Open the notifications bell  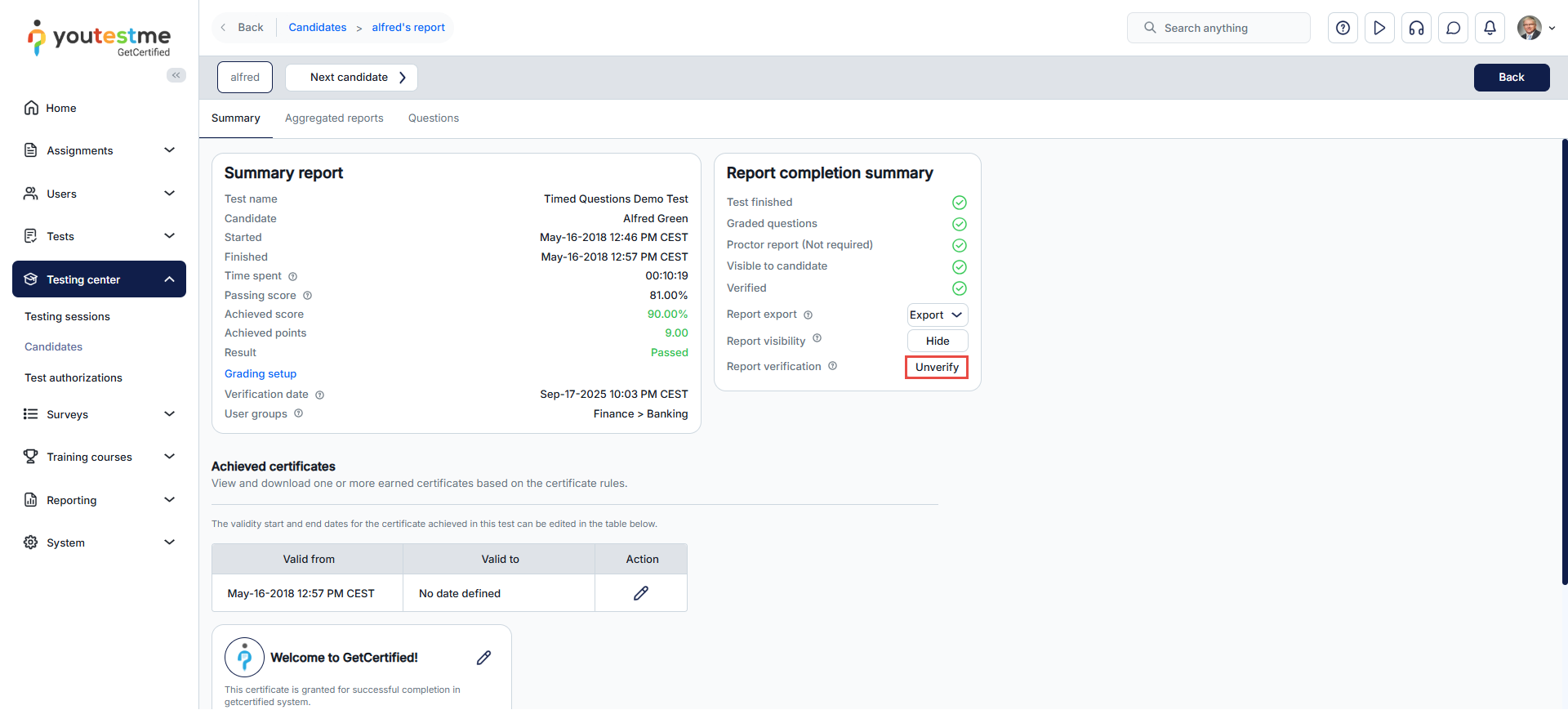tap(1490, 28)
